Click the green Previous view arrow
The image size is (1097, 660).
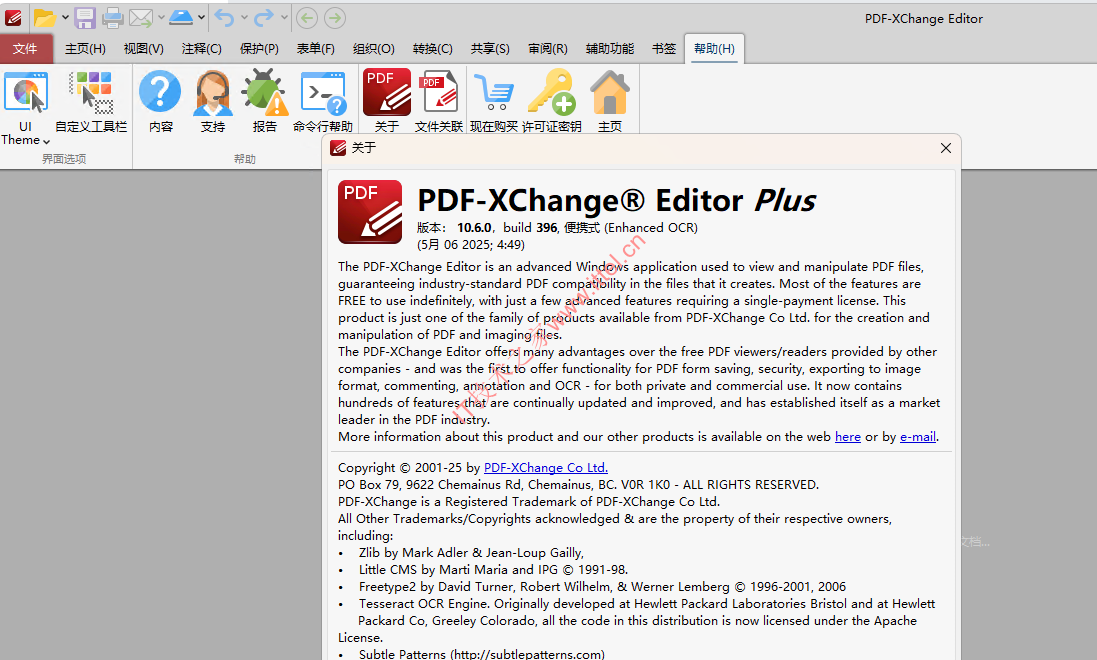click(306, 17)
